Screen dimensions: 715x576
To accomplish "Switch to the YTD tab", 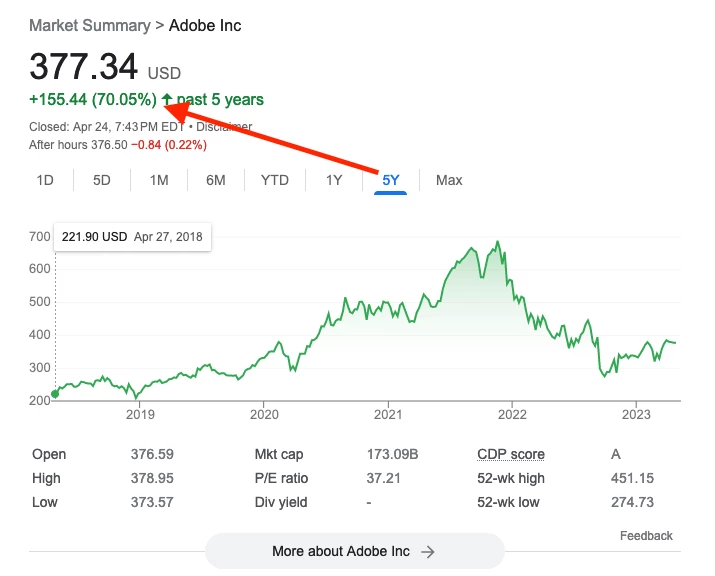I will (x=275, y=180).
